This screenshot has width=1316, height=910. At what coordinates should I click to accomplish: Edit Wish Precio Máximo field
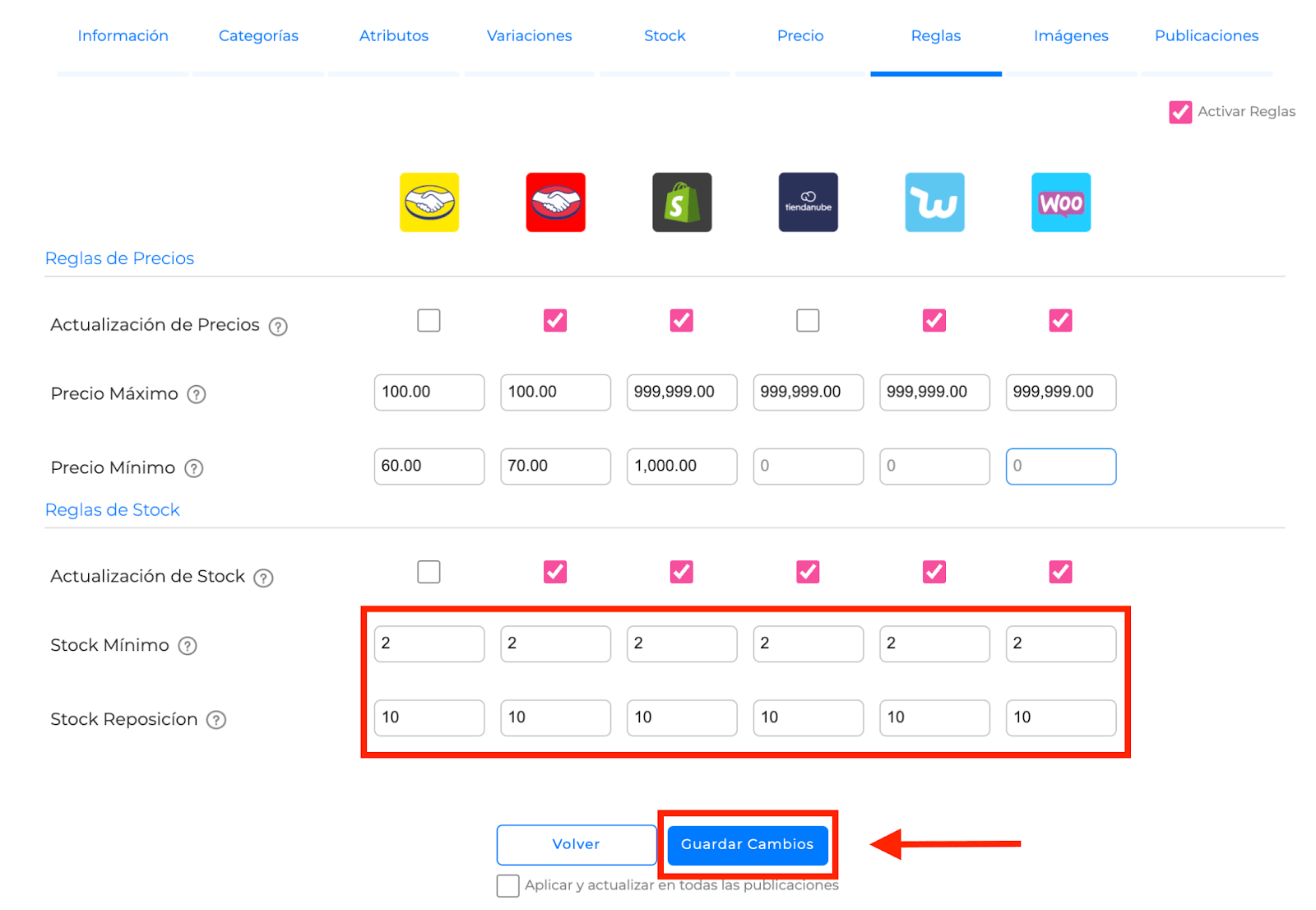[934, 392]
